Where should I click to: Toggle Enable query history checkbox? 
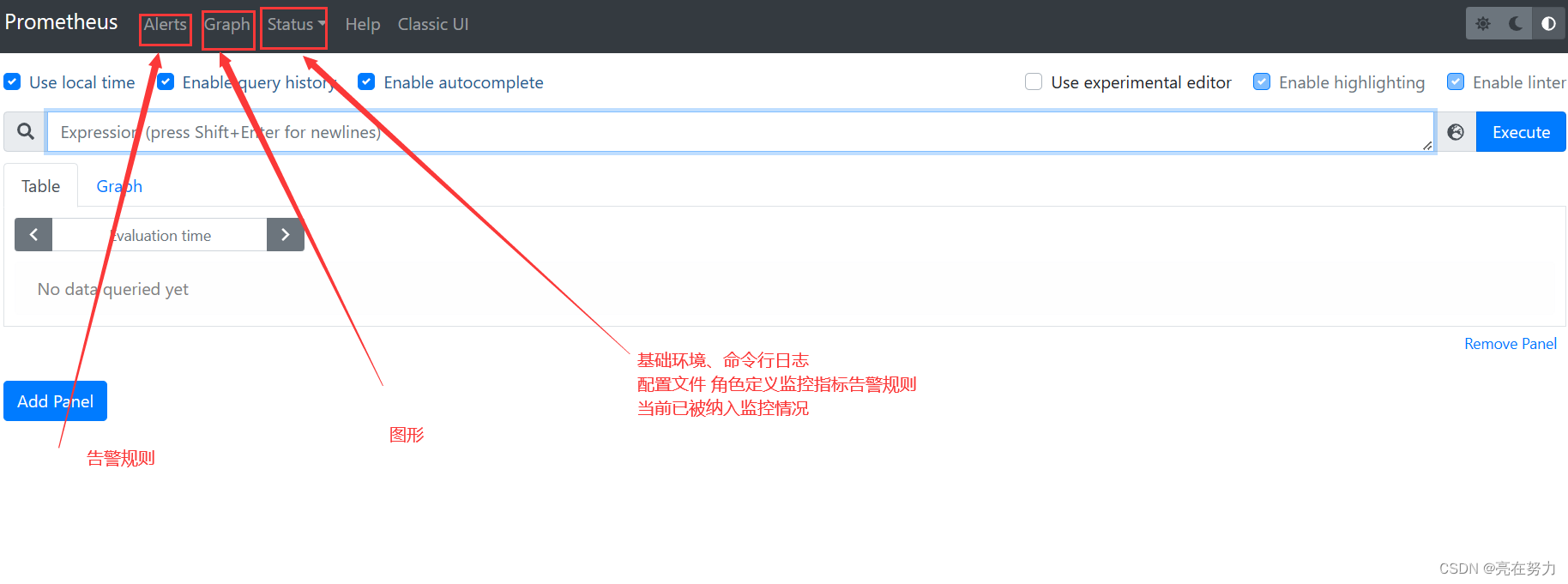[x=166, y=81]
